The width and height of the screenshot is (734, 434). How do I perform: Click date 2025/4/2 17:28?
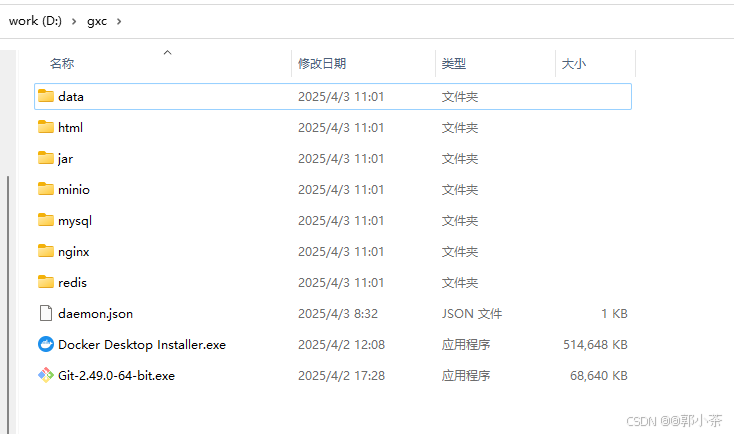341,375
